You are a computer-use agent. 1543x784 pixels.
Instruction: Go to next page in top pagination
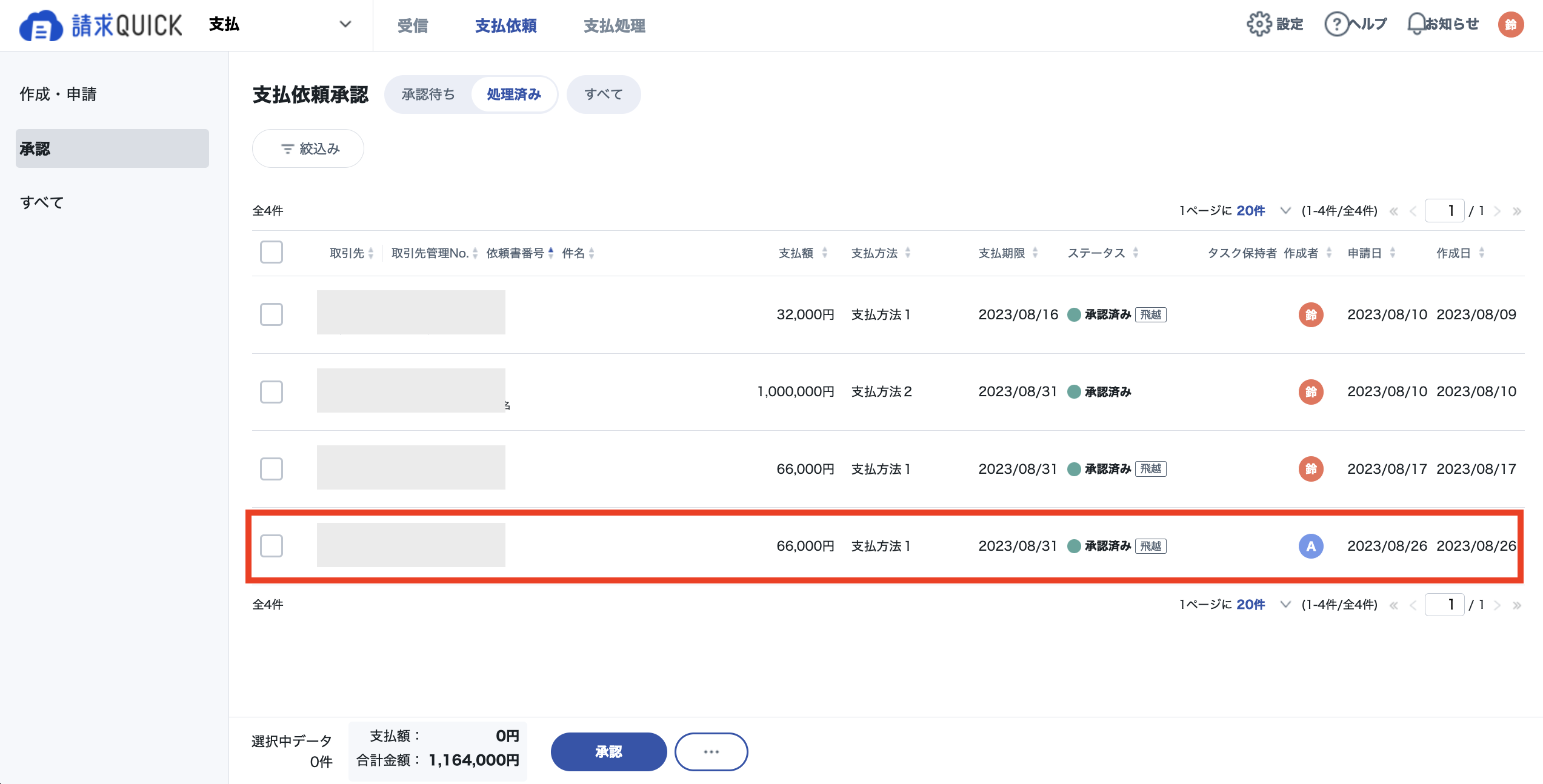[1498, 211]
